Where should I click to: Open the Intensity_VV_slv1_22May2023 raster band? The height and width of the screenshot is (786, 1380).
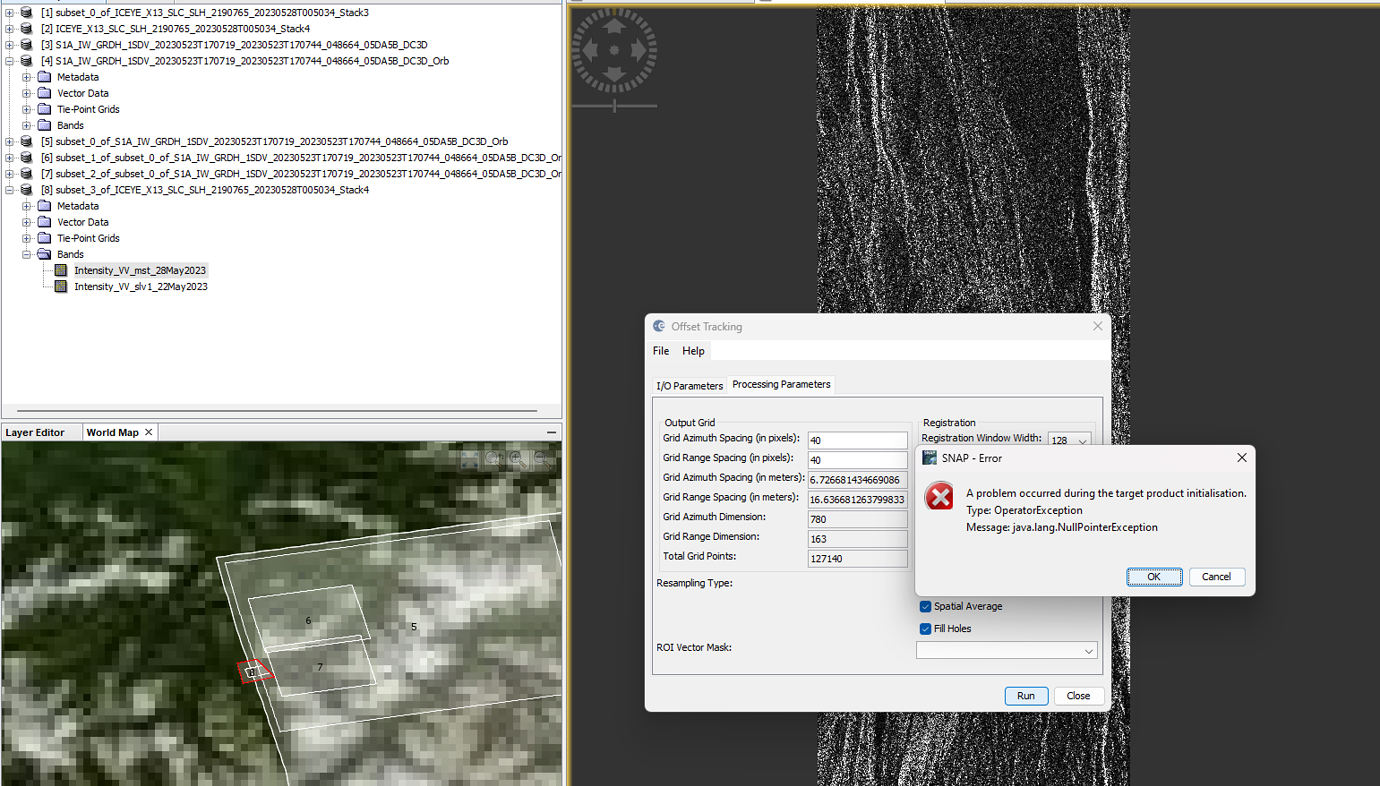click(x=140, y=286)
